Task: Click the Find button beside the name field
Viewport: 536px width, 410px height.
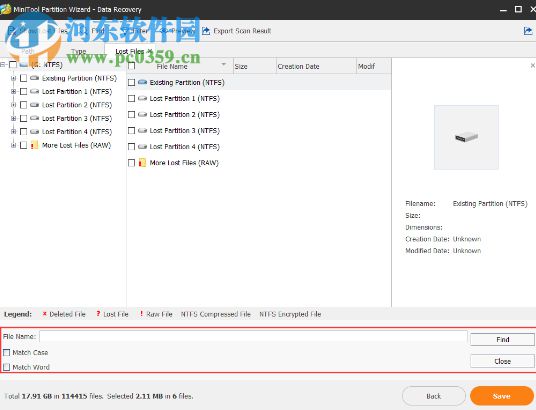Action: [x=502, y=340]
